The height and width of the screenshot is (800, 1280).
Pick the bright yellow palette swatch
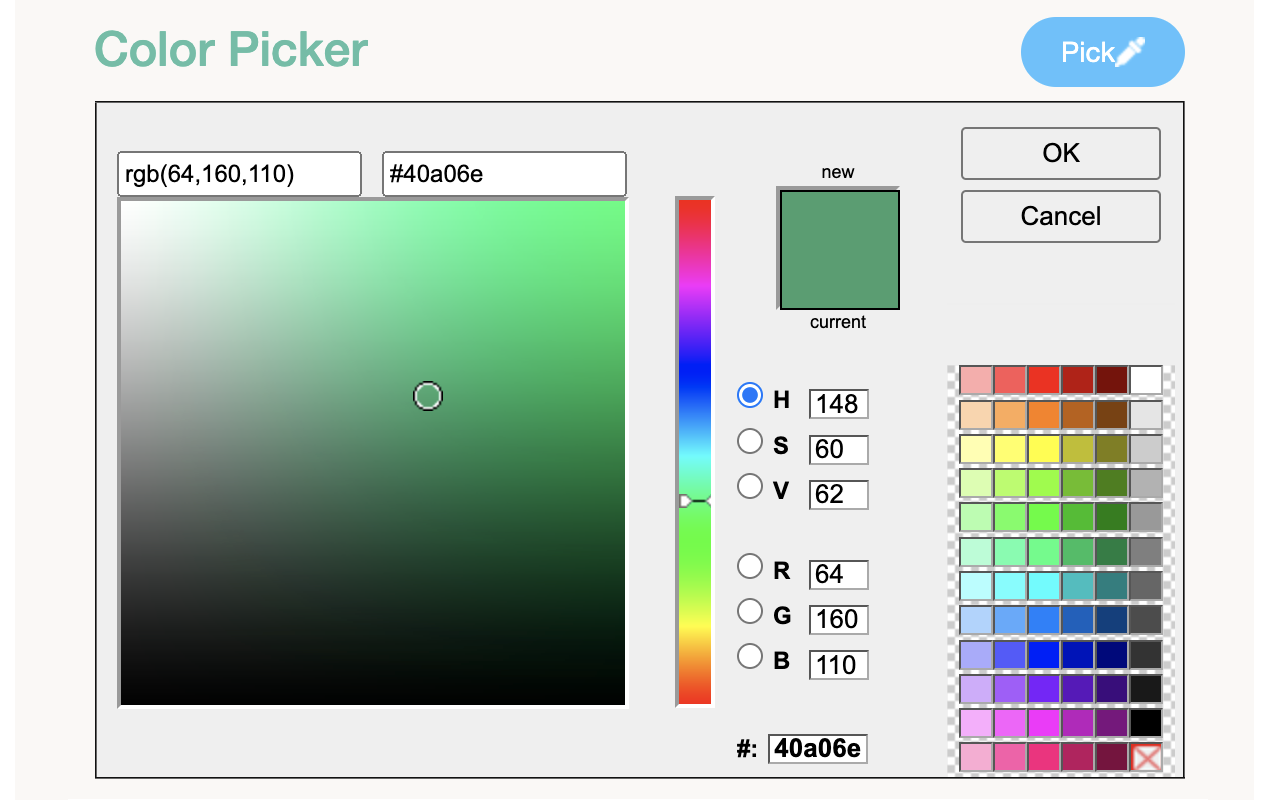(1044, 449)
